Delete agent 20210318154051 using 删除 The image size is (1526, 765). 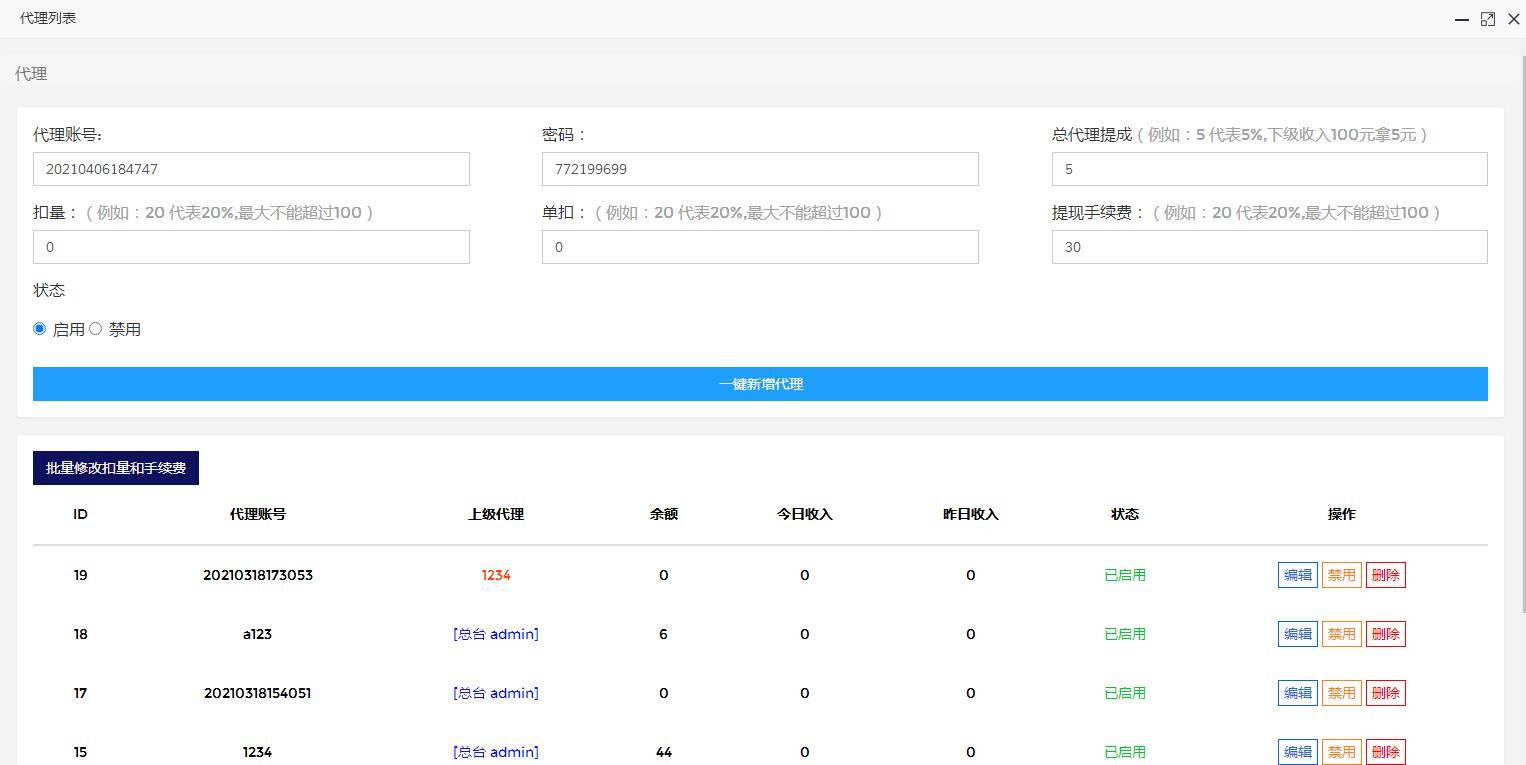[1385, 692]
